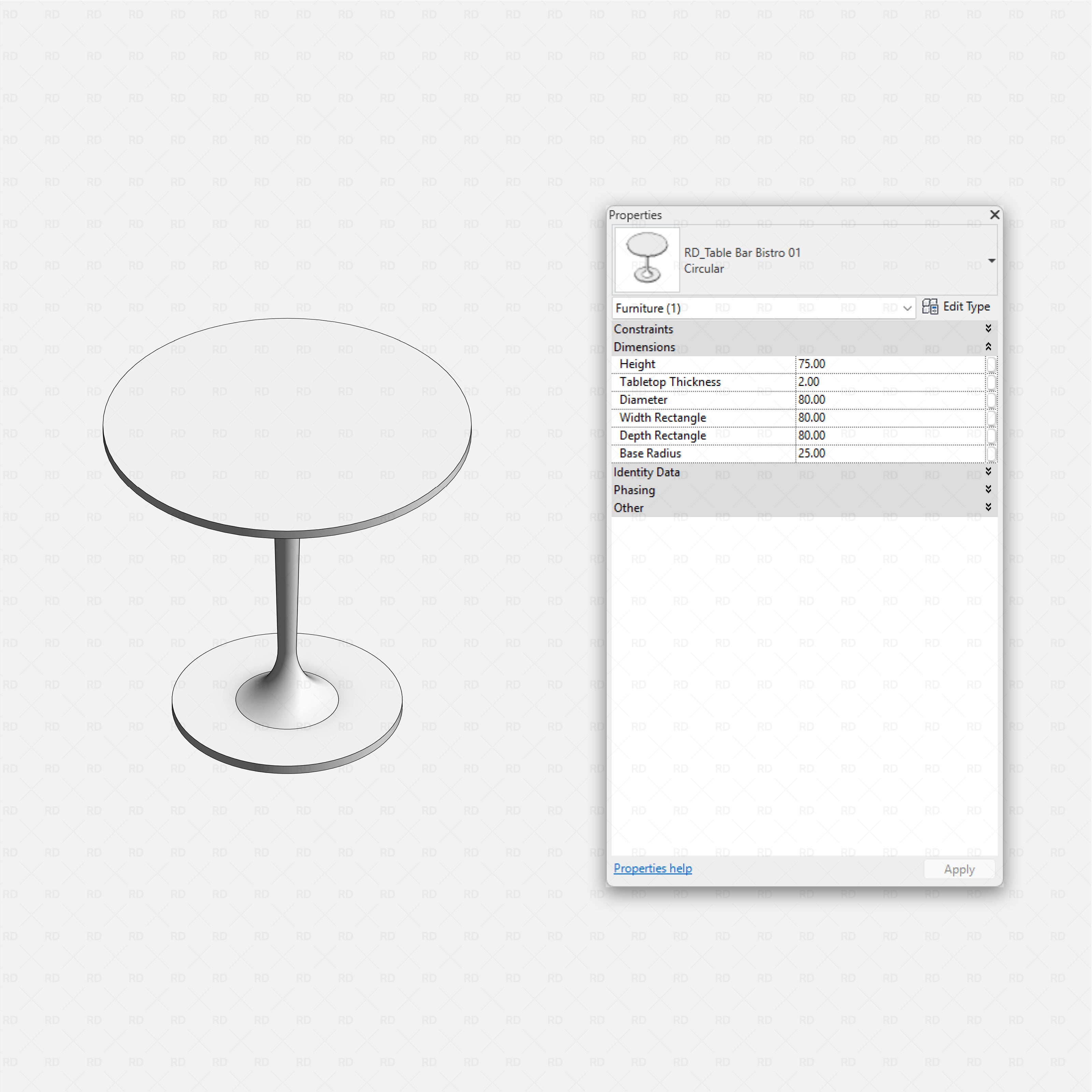
Task: Open the type selector dropdown arrow
Action: click(x=992, y=261)
